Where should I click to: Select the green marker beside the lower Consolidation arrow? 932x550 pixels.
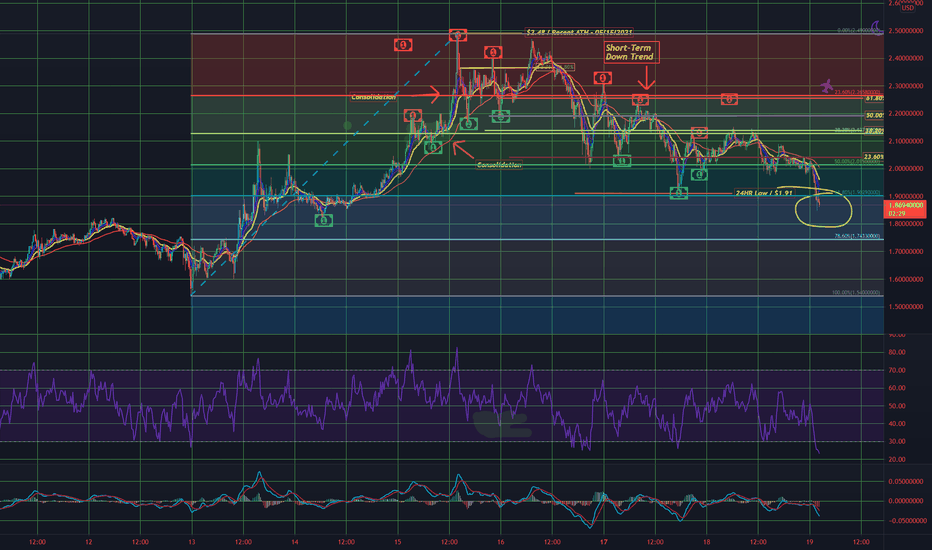coord(433,147)
